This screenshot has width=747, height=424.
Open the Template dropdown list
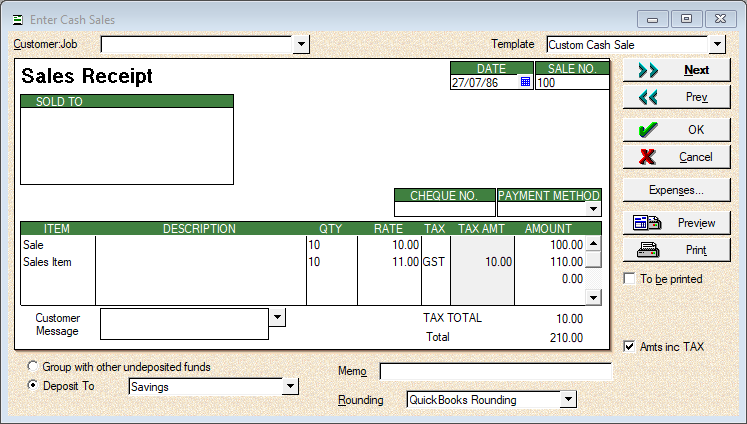click(x=716, y=44)
